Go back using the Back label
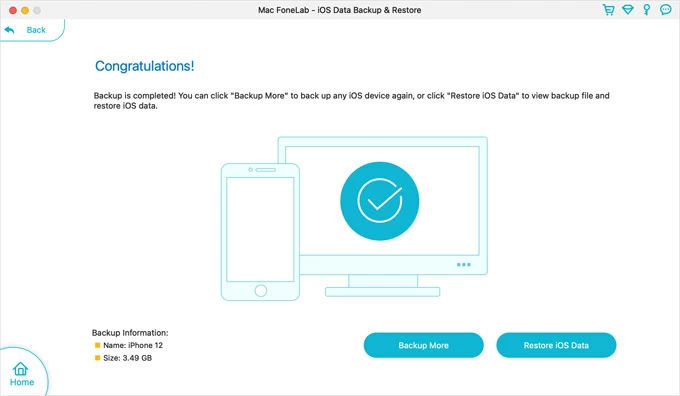Screen dimensions: 680x396 coord(36,30)
